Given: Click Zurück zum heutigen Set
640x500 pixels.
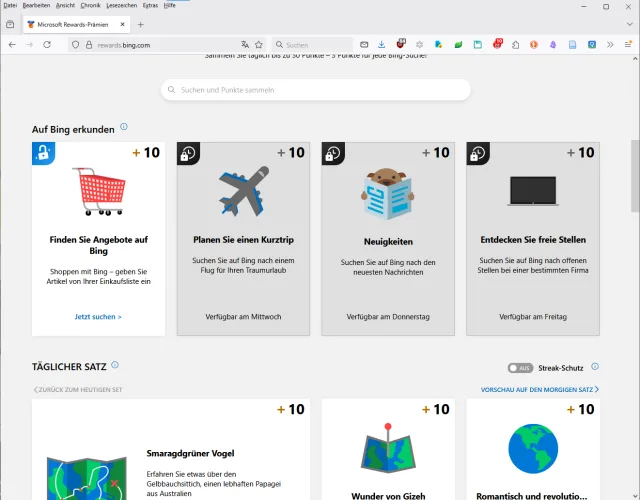Looking at the screenshot, I should click(78, 389).
